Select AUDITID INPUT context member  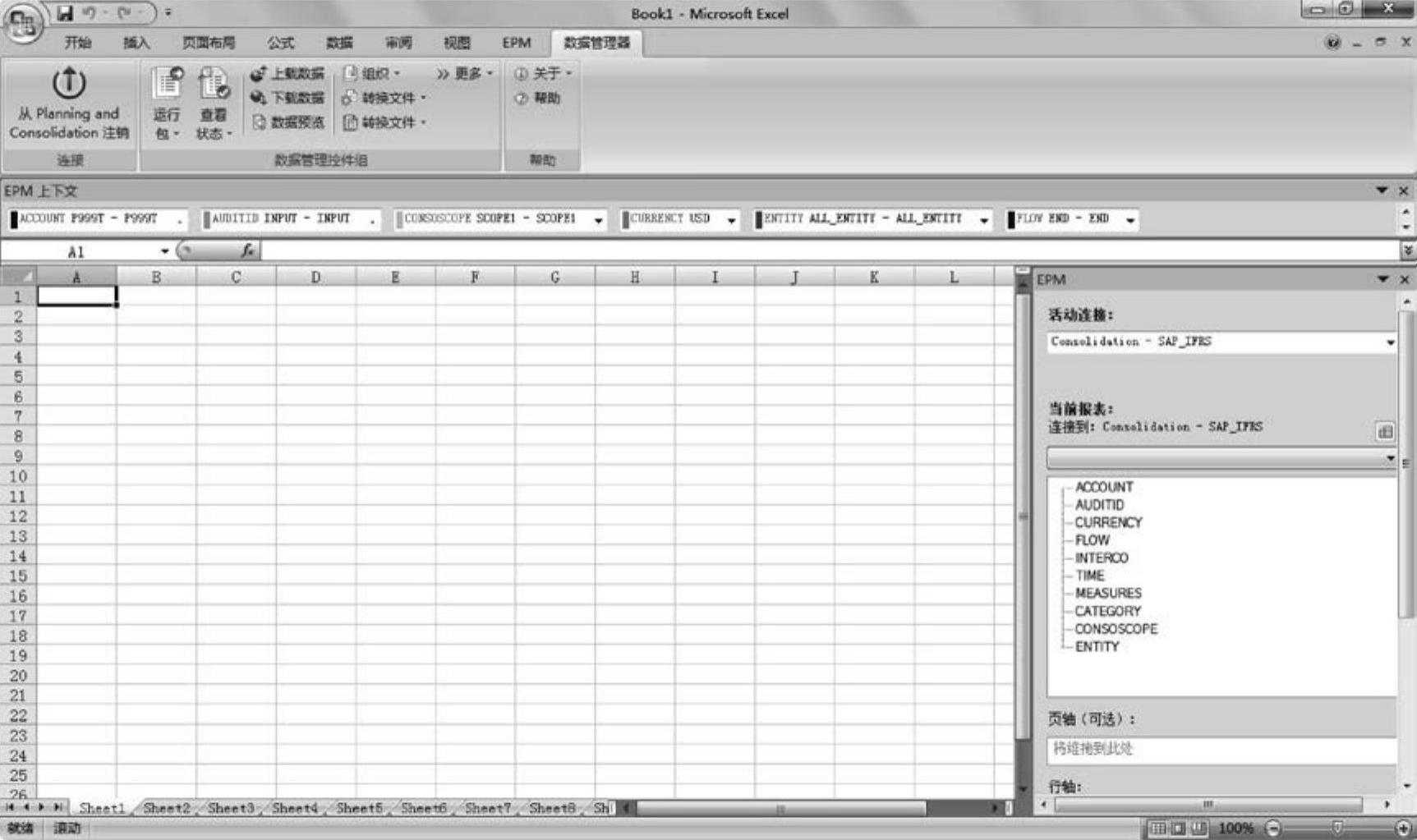291,219
